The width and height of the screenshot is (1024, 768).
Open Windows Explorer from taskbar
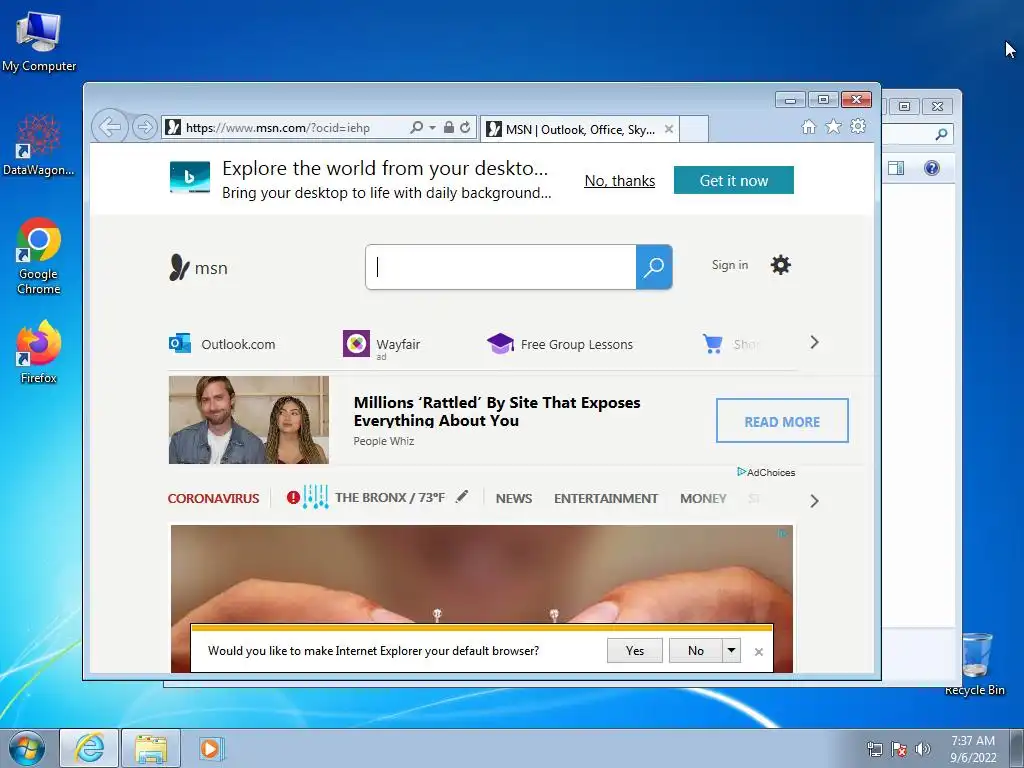[151, 748]
